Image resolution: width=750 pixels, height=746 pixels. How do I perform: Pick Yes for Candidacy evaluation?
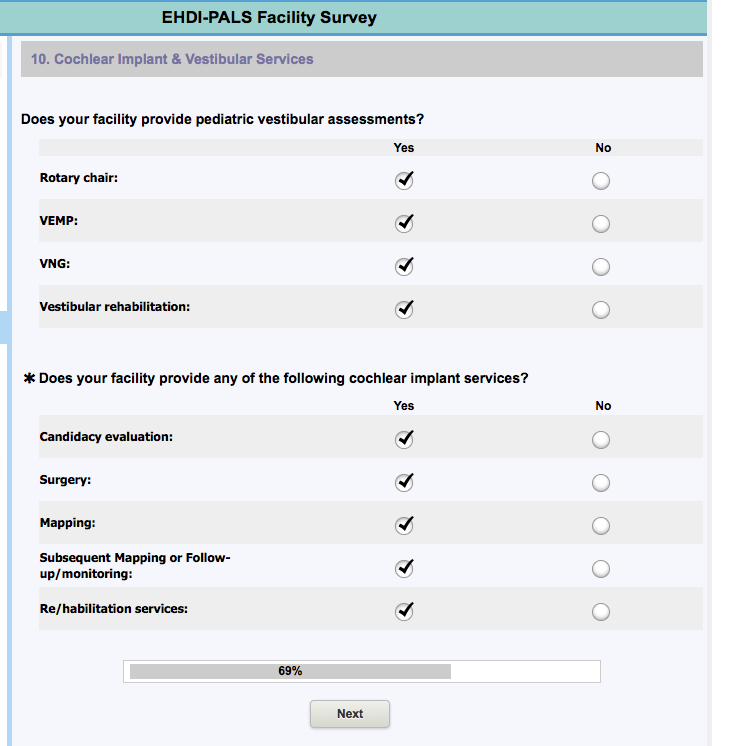403,440
